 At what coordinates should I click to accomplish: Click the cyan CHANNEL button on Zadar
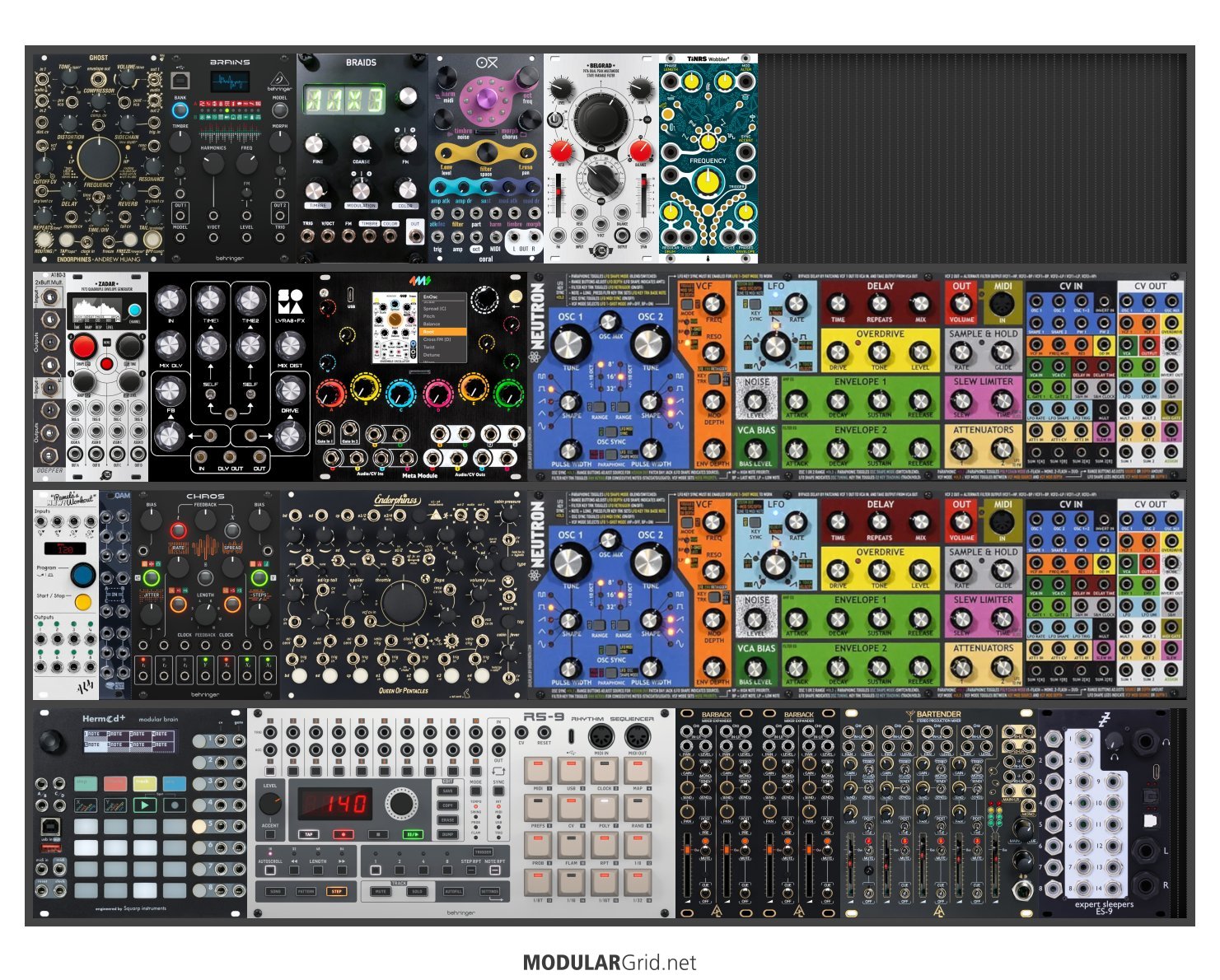pos(135,311)
